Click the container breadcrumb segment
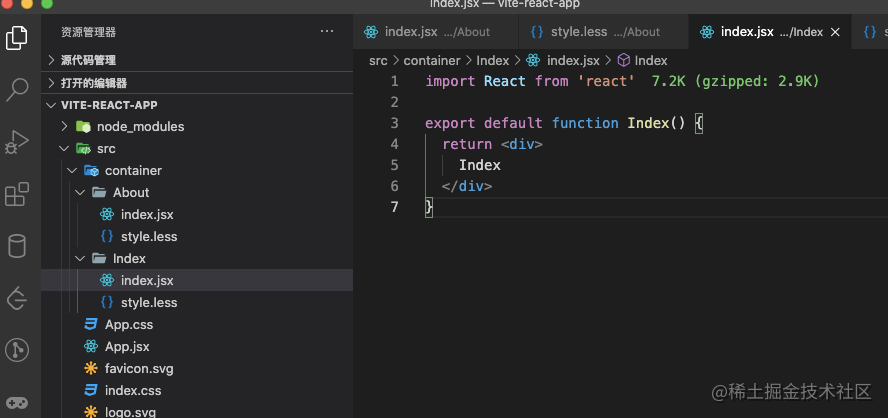This screenshot has height=418, width=888. click(432, 60)
